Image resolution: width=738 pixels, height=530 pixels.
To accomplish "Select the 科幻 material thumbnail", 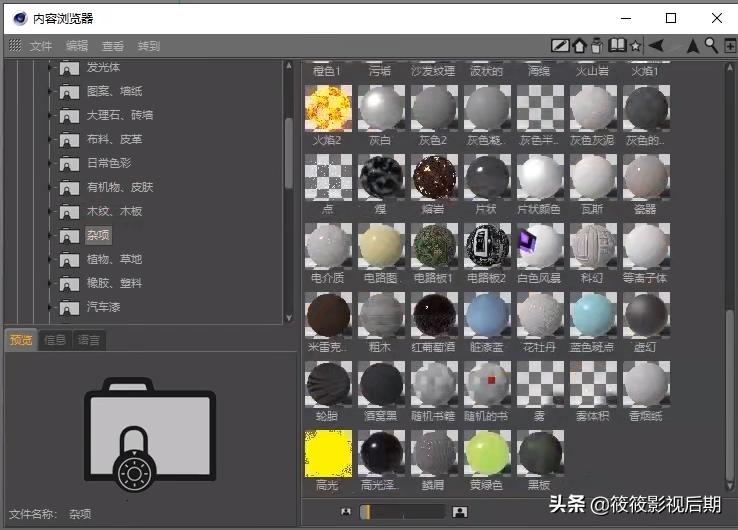I will (x=593, y=246).
